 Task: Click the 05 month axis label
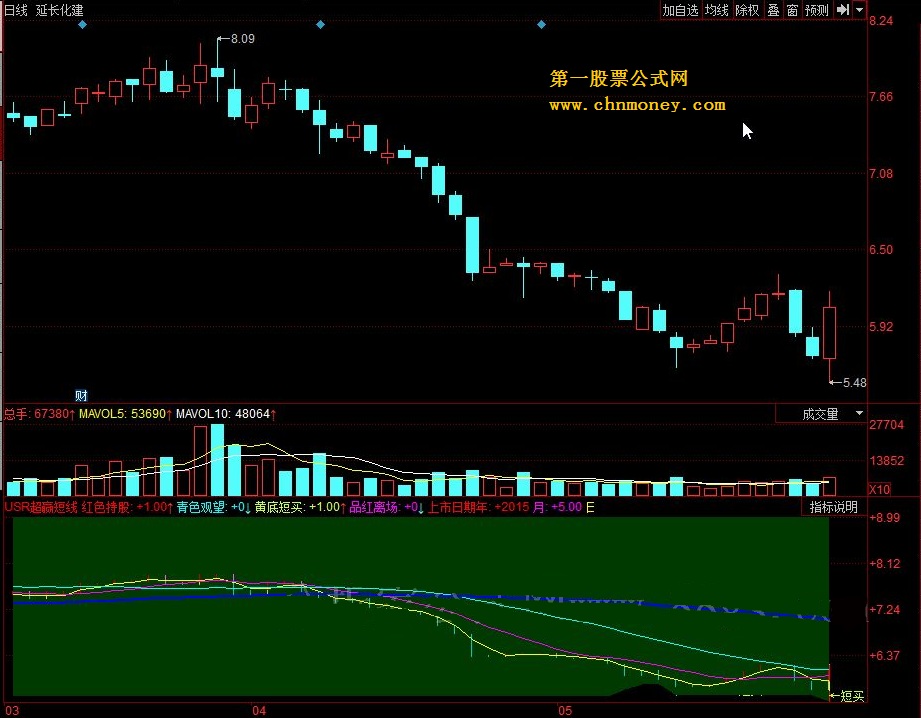[x=564, y=710]
